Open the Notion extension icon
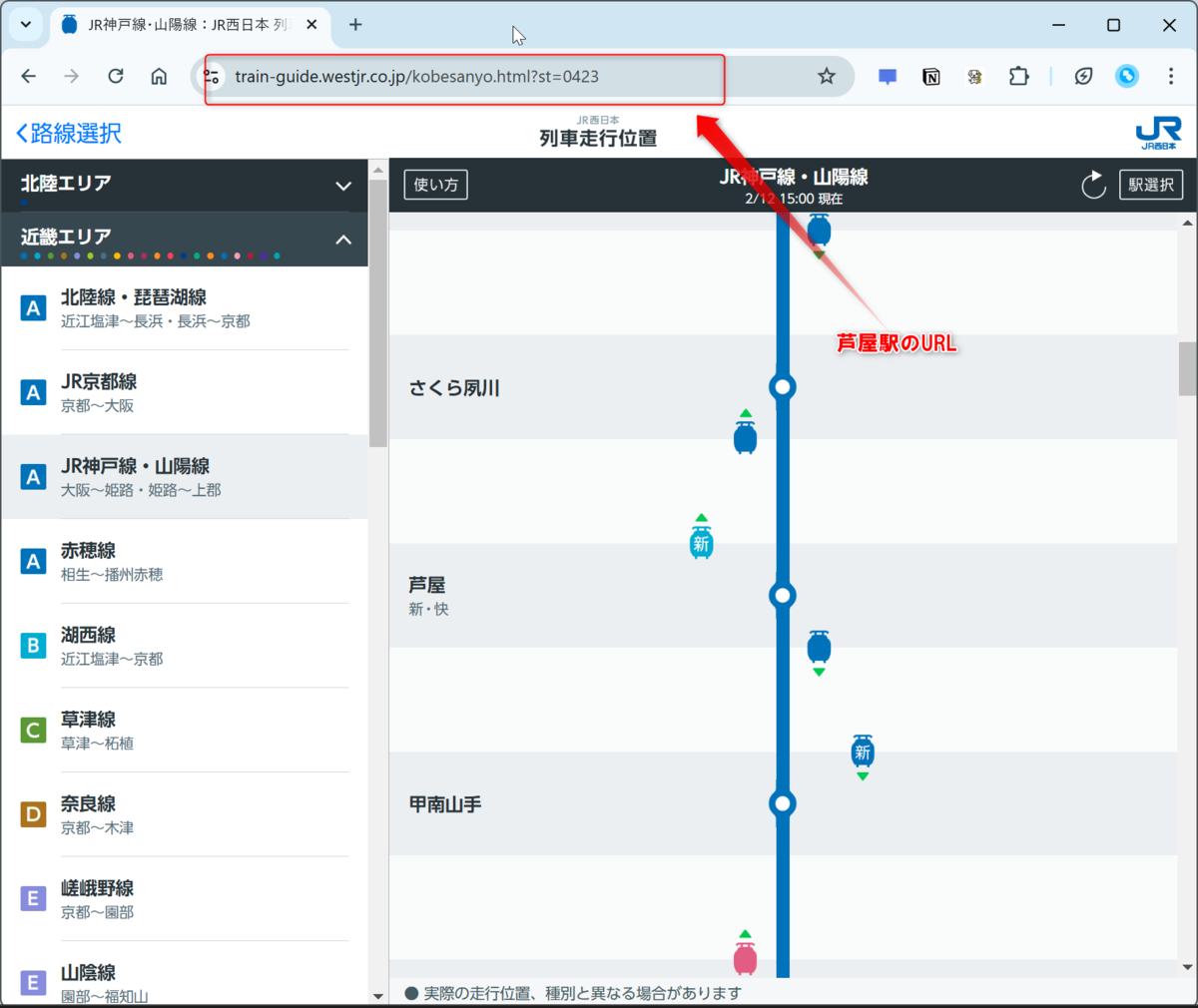 tap(931, 76)
